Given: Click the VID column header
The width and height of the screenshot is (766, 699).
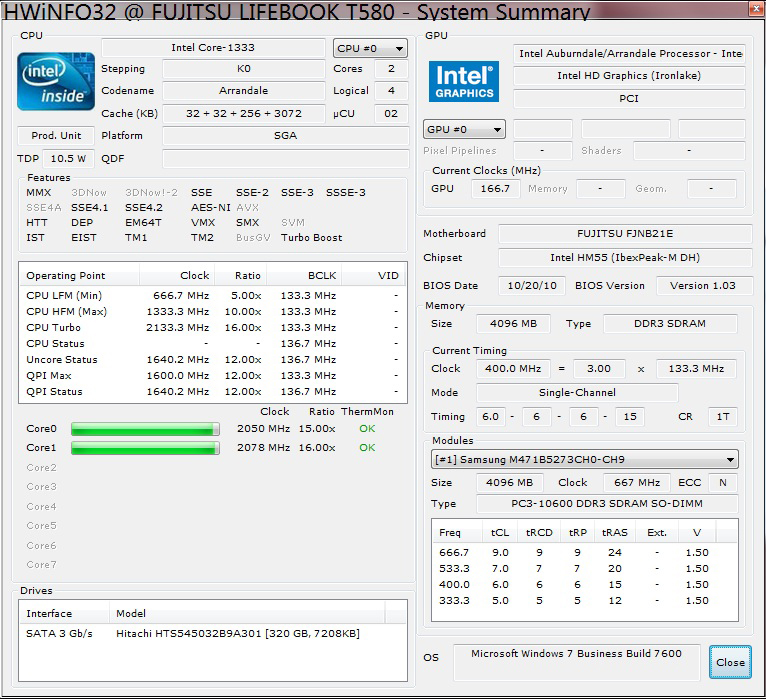Looking at the screenshot, I should click(x=373, y=275).
